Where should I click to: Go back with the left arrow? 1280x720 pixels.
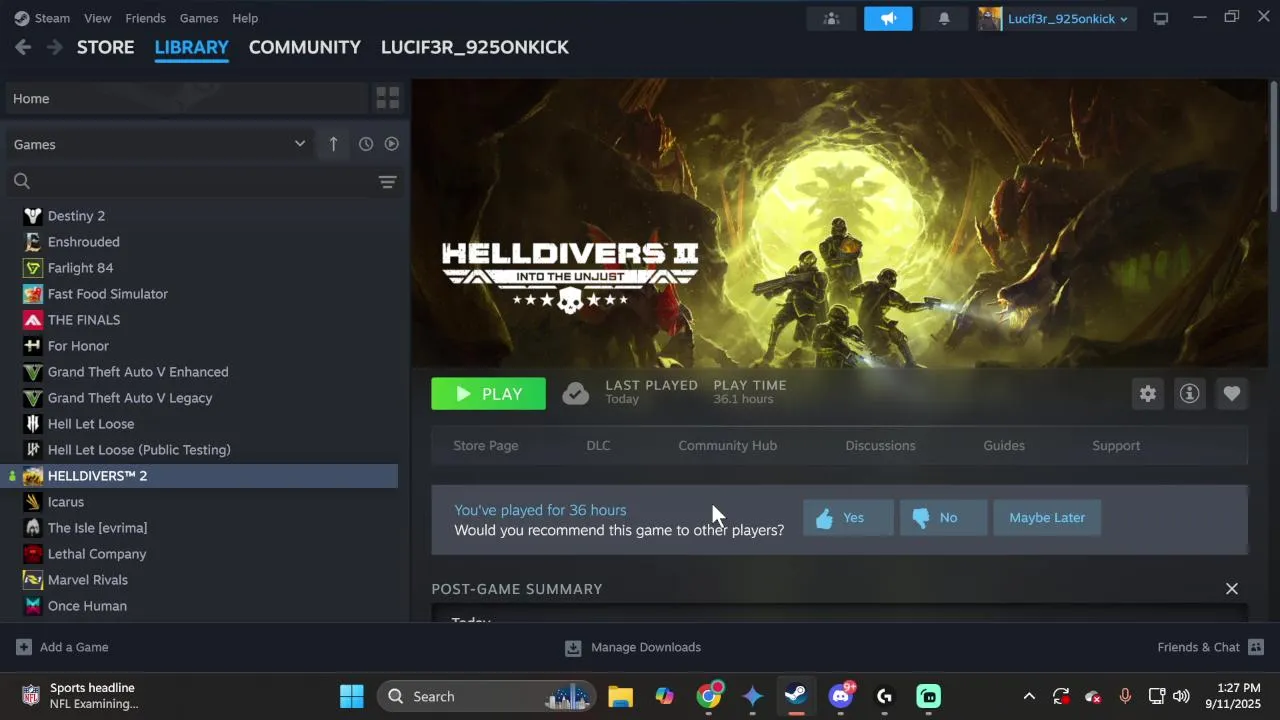click(23, 47)
